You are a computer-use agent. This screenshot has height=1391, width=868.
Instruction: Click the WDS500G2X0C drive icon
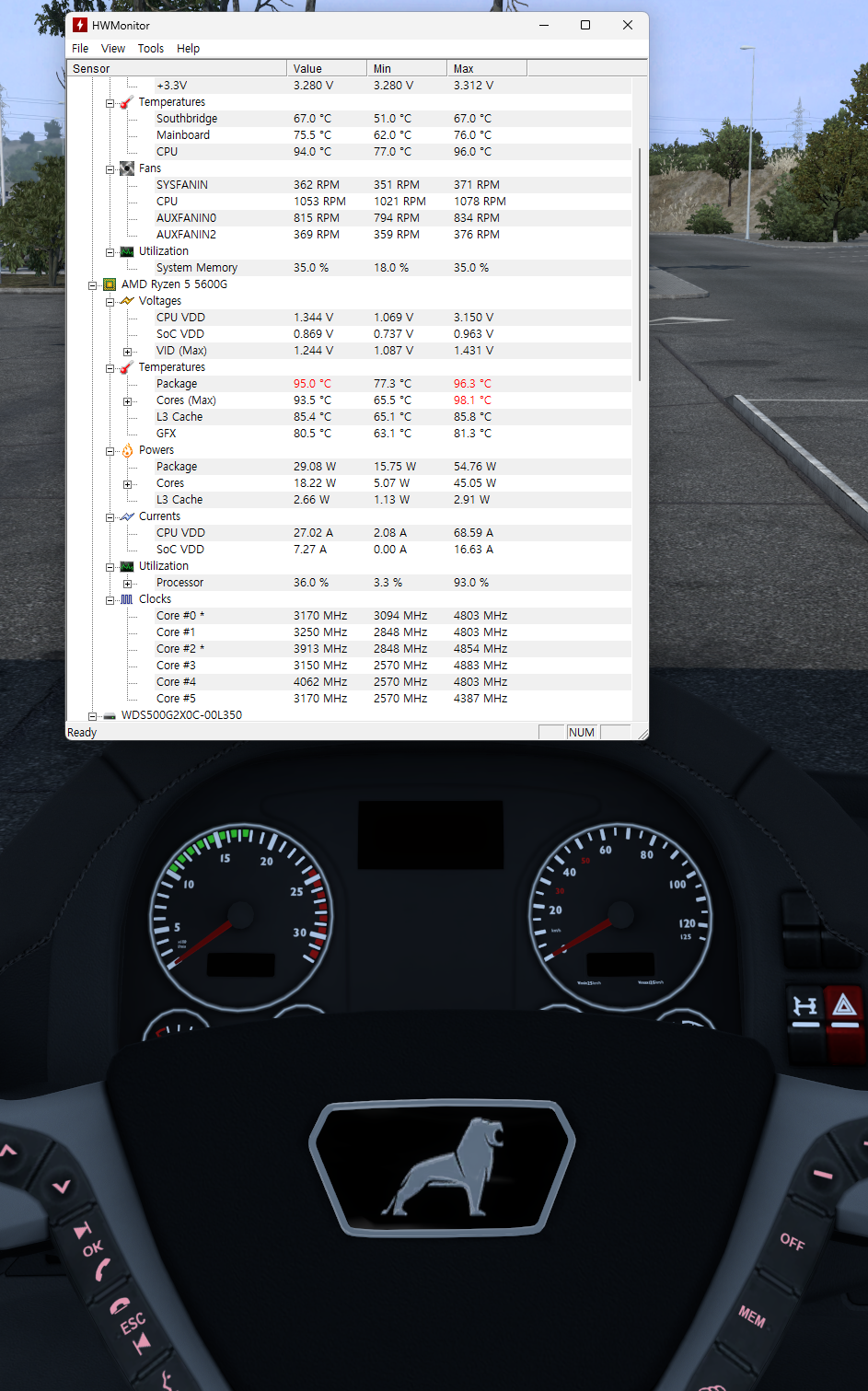[x=110, y=715]
